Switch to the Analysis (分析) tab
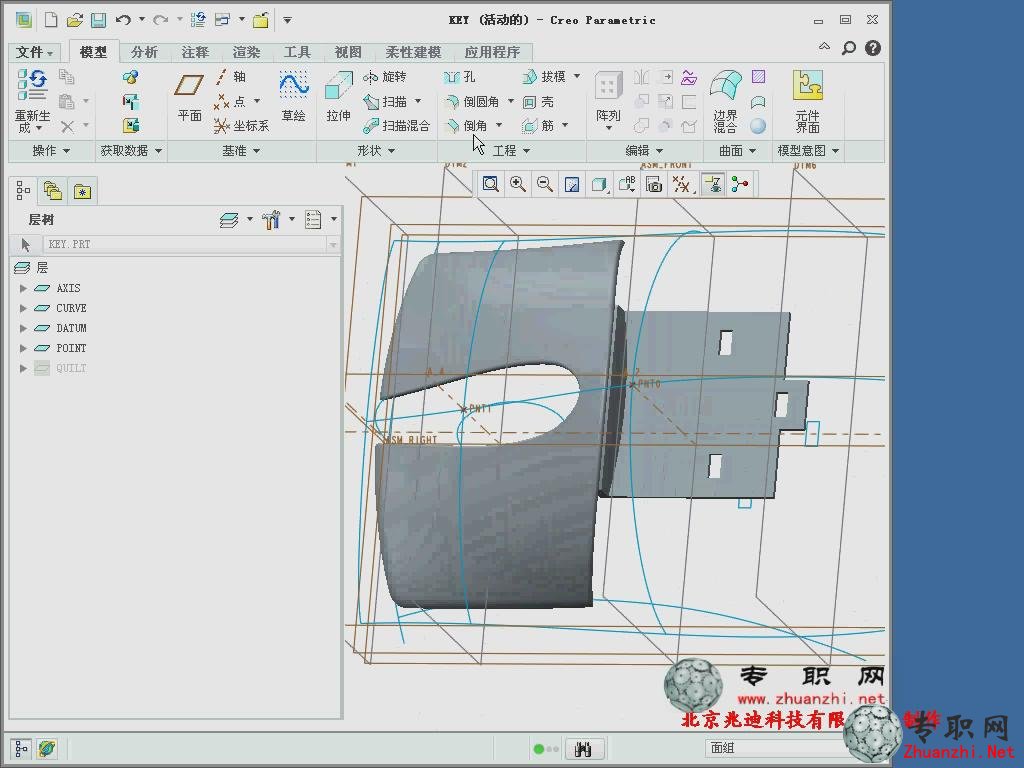The image size is (1024, 768). [144, 52]
